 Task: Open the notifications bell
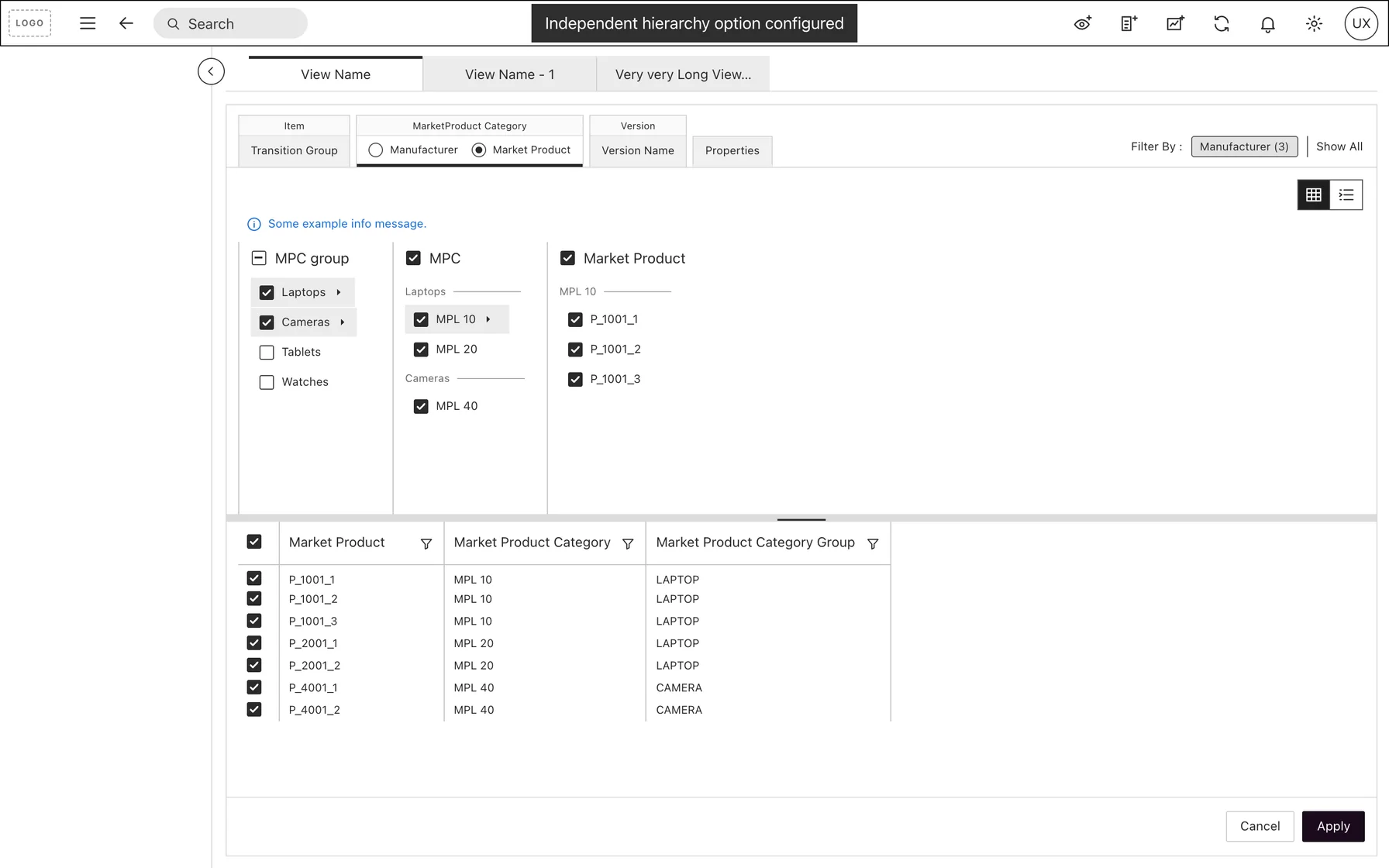click(1268, 24)
